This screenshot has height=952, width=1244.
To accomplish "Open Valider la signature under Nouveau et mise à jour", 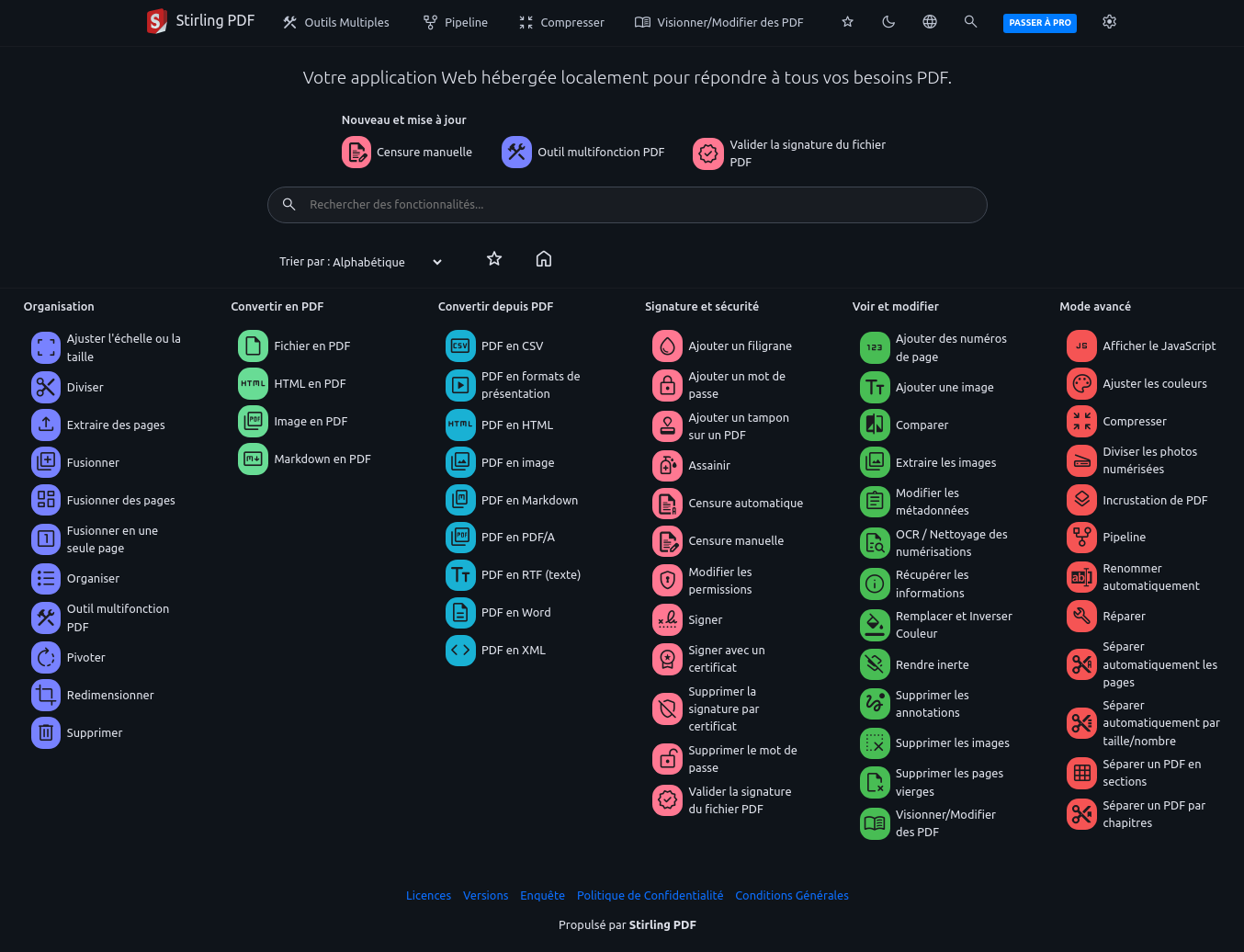I will 790,153.
